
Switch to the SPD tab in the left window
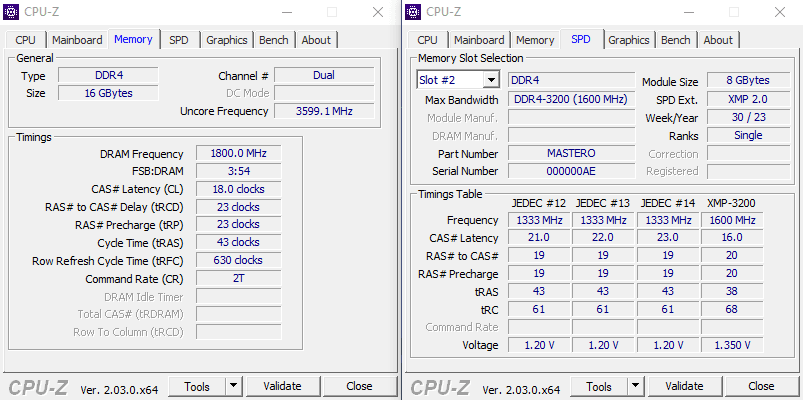(179, 40)
